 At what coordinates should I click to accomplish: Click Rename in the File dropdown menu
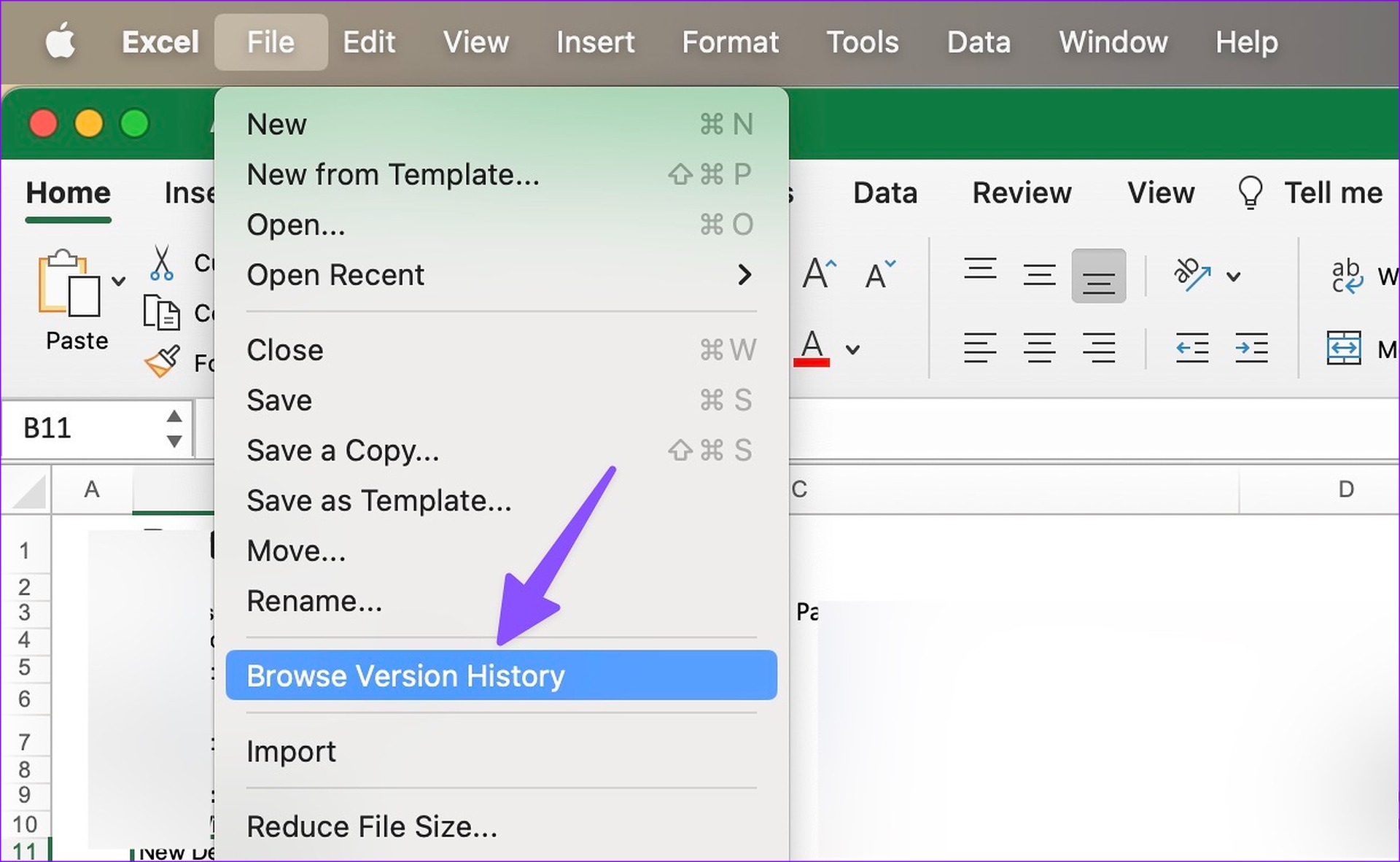pos(314,601)
